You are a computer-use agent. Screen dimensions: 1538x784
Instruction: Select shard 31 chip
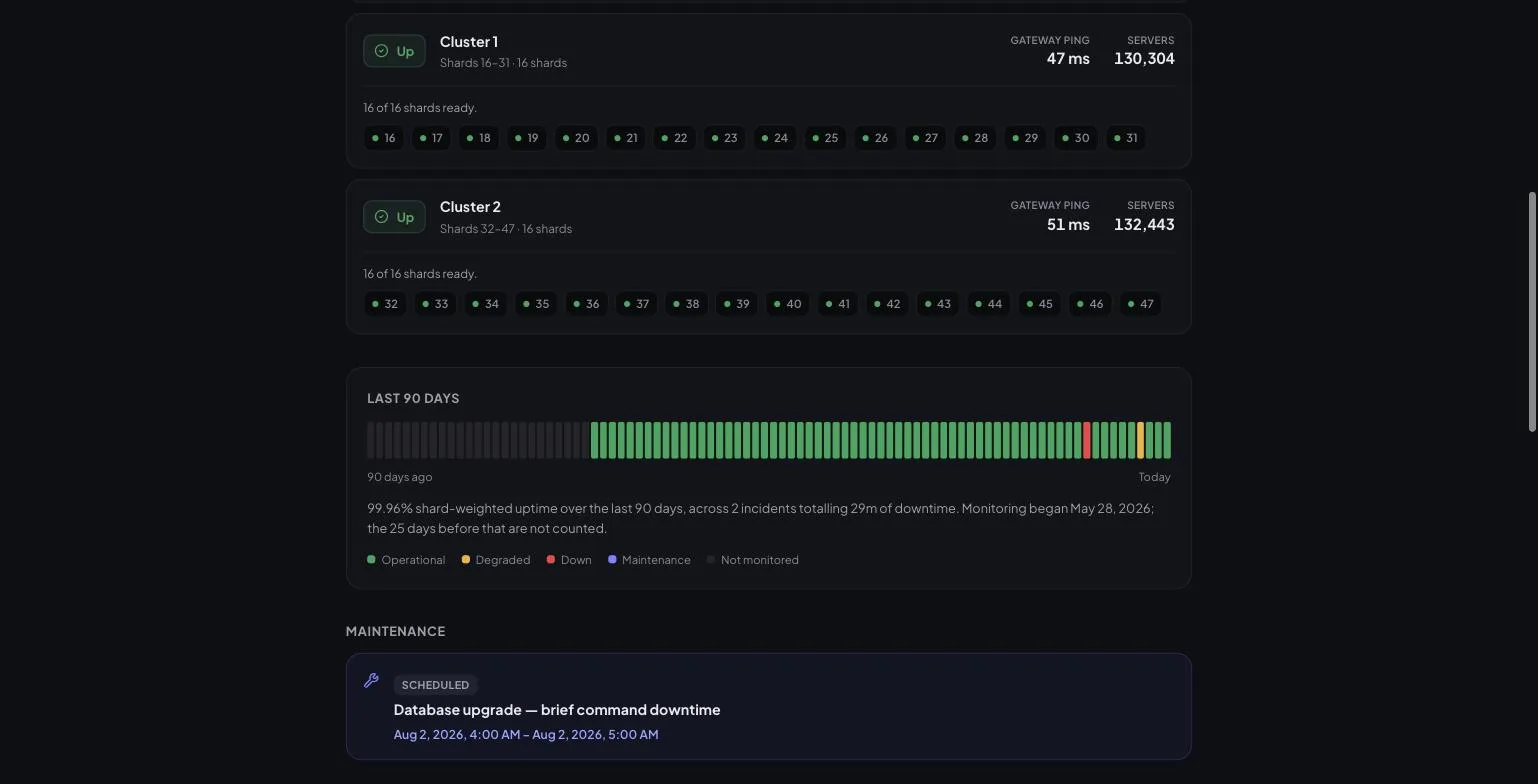[1126, 138]
